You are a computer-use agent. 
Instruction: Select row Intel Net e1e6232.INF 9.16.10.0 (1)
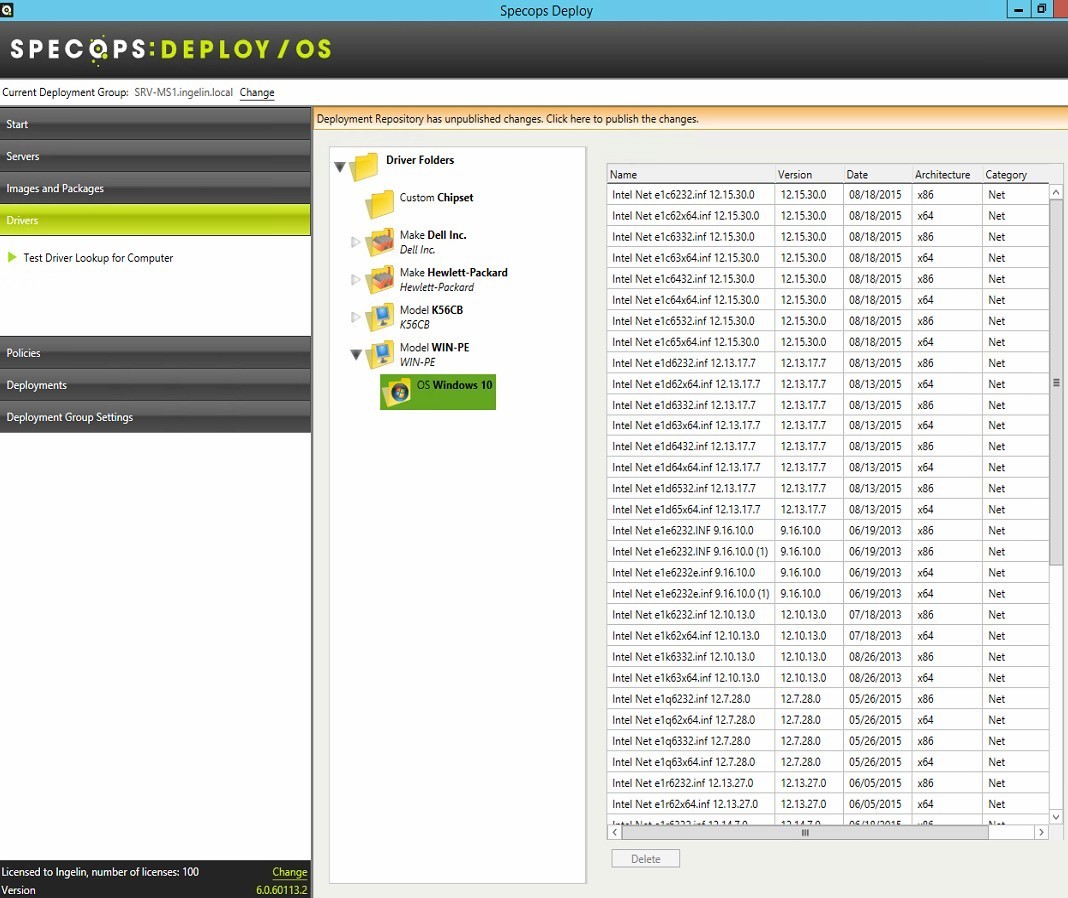coord(827,552)
